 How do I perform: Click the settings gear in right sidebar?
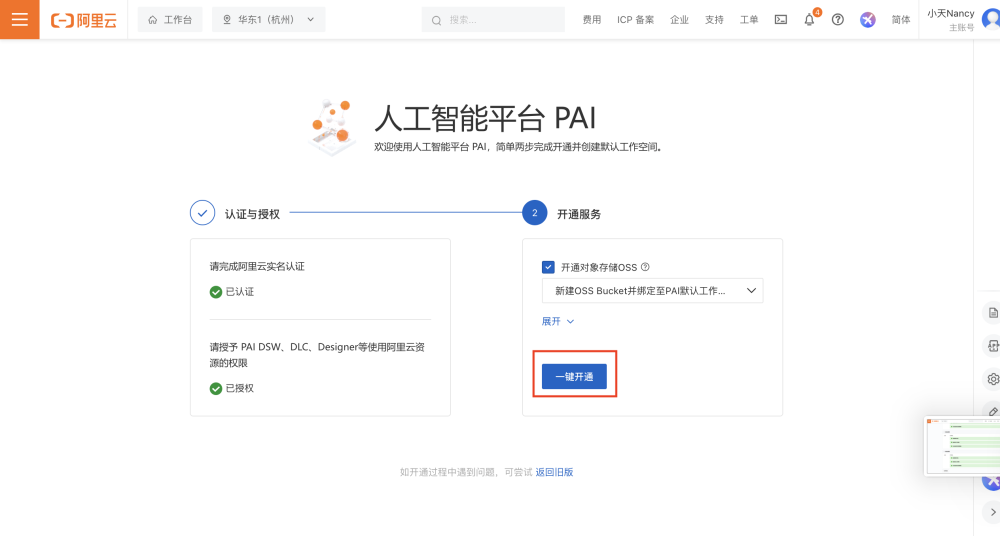(x=992, y=379)
